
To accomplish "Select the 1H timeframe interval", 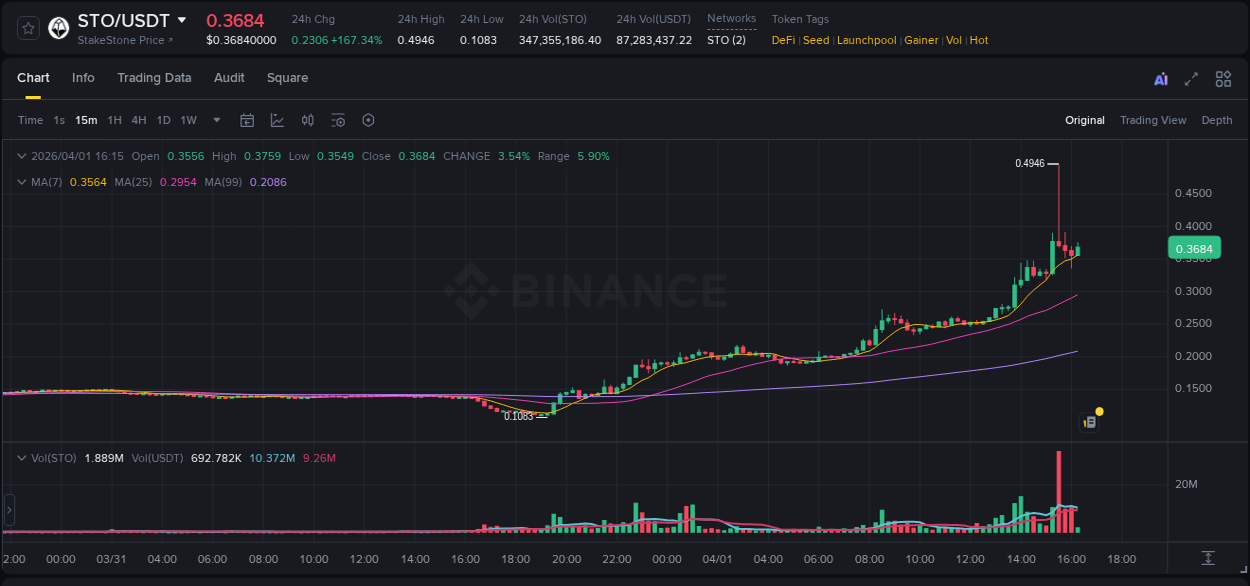I will tap(114, 120).
